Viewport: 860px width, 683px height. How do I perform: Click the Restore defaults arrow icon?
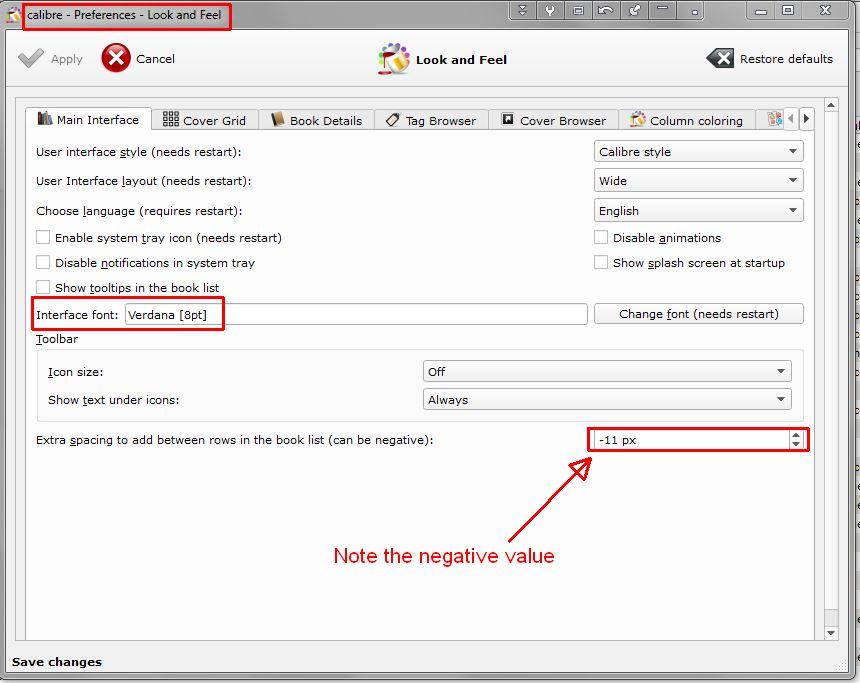[x=720, y=58]
